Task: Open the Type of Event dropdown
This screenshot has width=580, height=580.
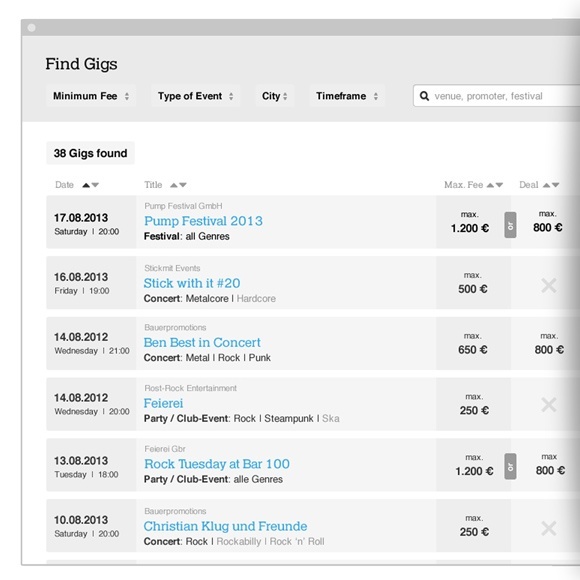Action: 195,96
